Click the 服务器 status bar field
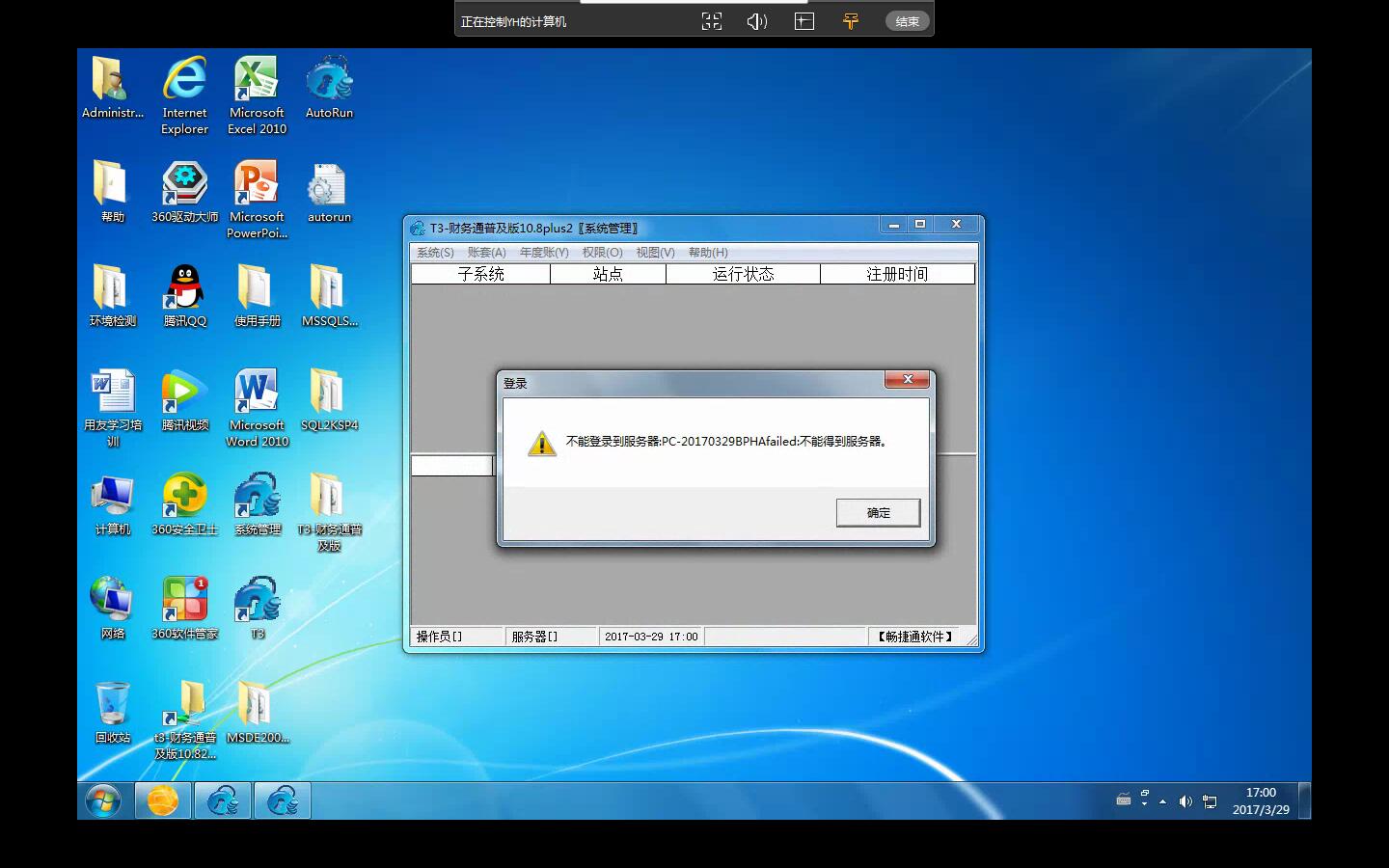The height and width of the screenshot is (868, 1389). [x=552, y=637]
